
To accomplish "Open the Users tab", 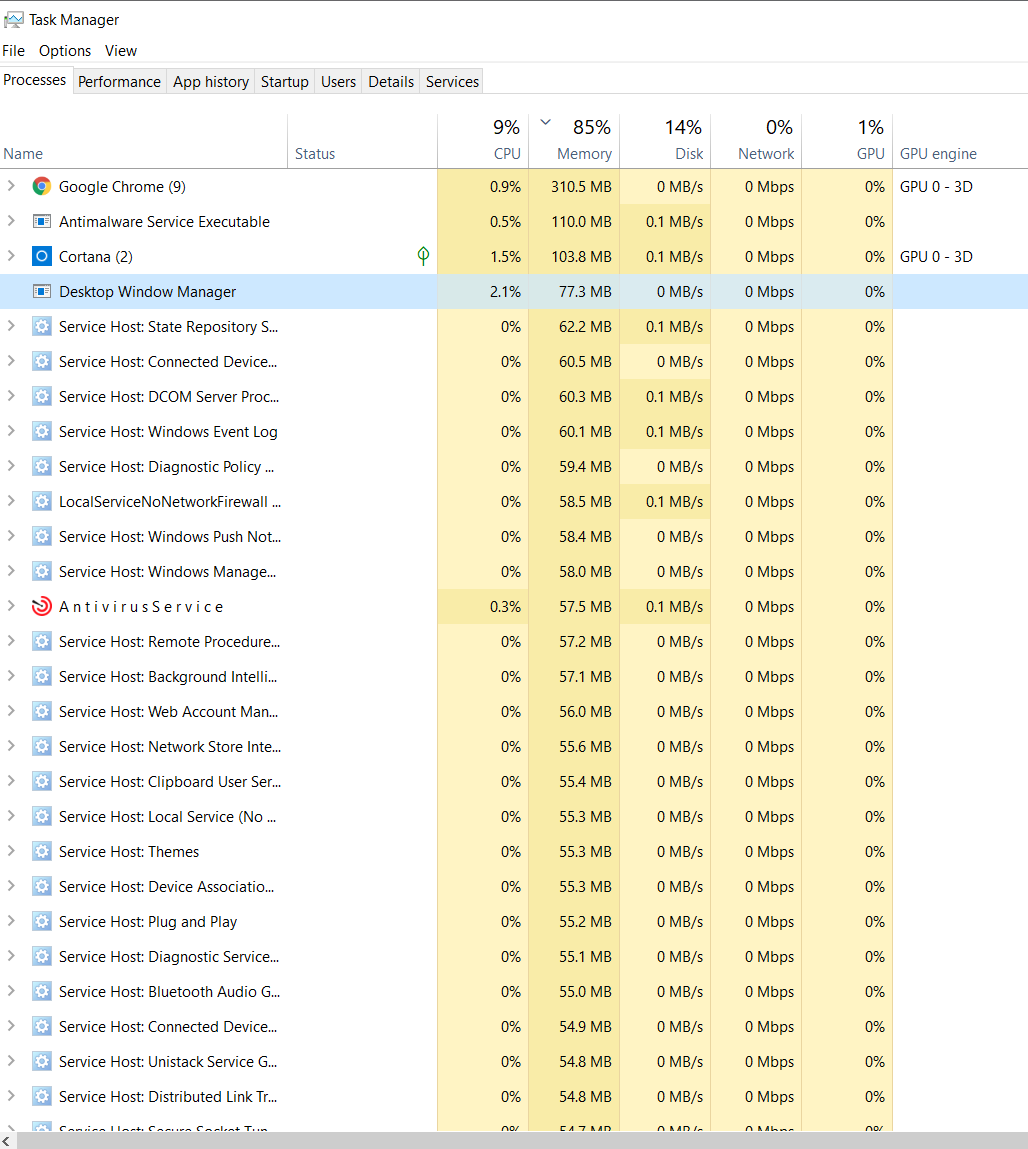I will tap(339, 81).
